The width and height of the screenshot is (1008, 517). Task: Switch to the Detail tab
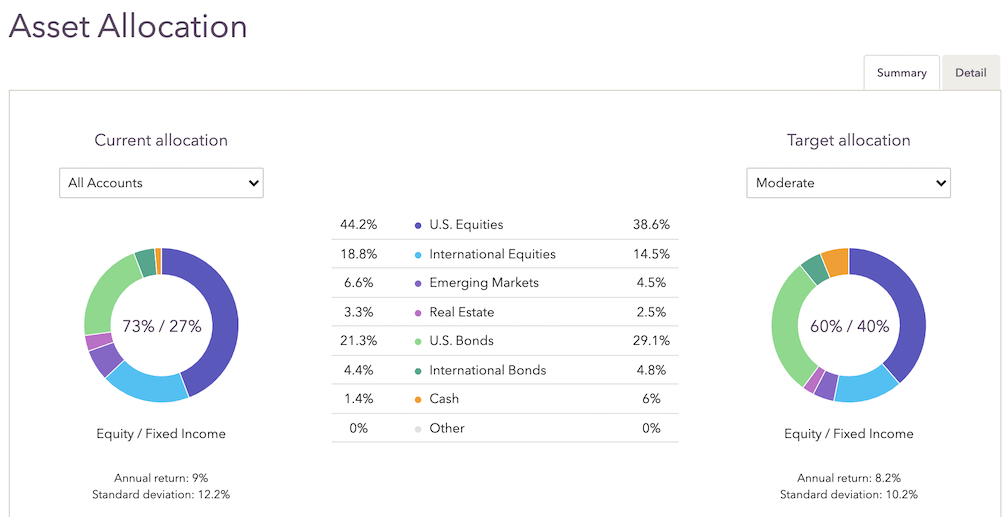click(x=970, y=73)
